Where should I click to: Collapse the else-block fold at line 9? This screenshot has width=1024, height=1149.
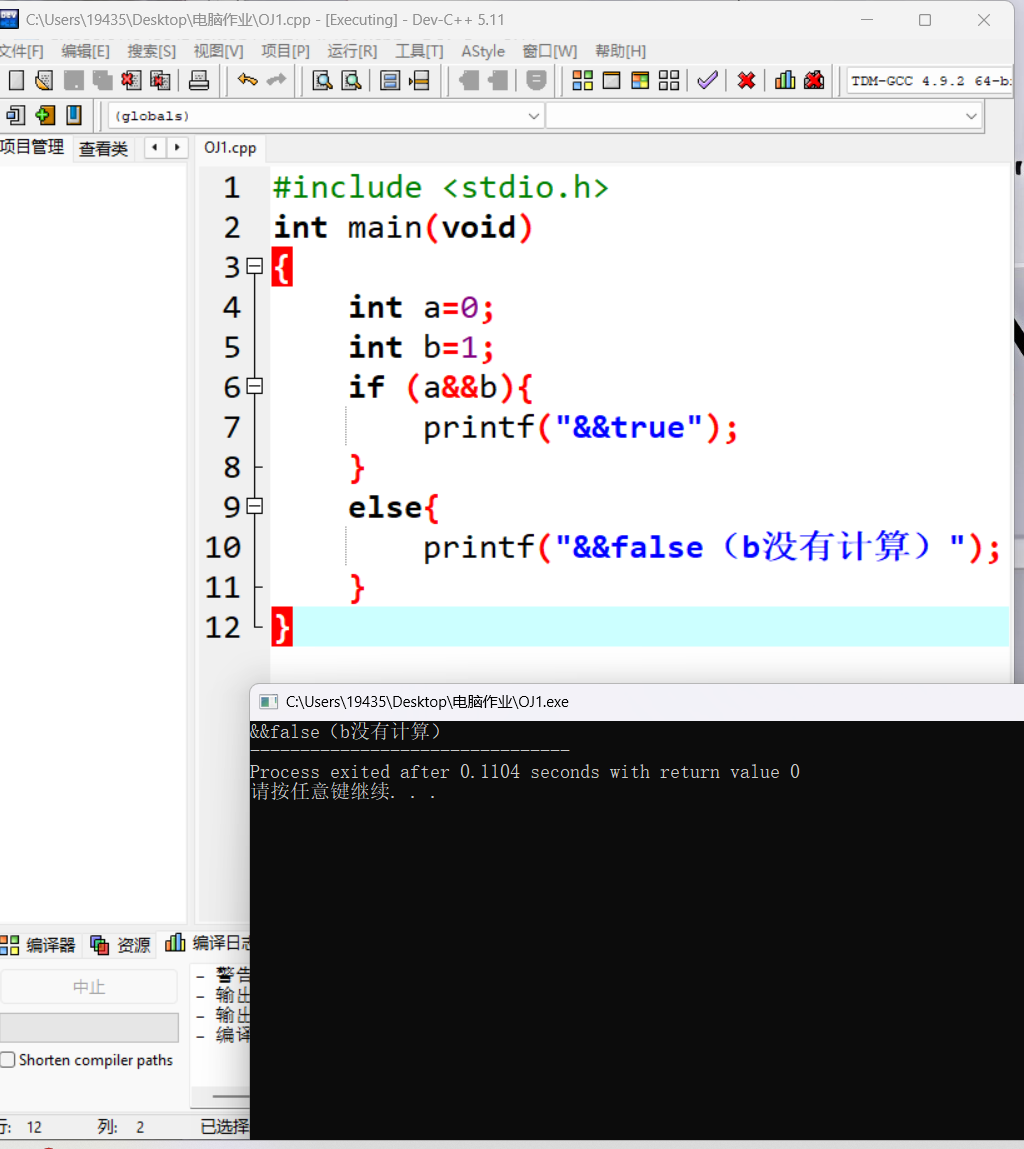click(254, 506)
